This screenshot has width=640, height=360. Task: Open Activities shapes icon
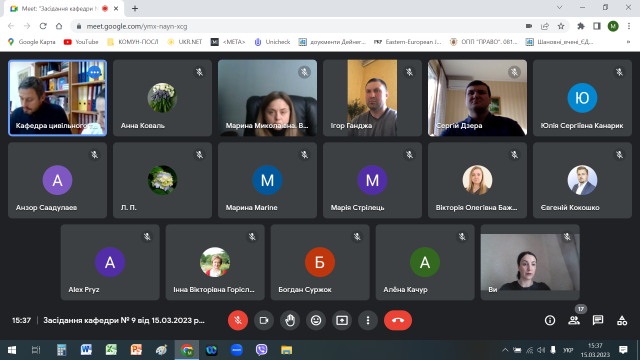(x=622, y=320)
